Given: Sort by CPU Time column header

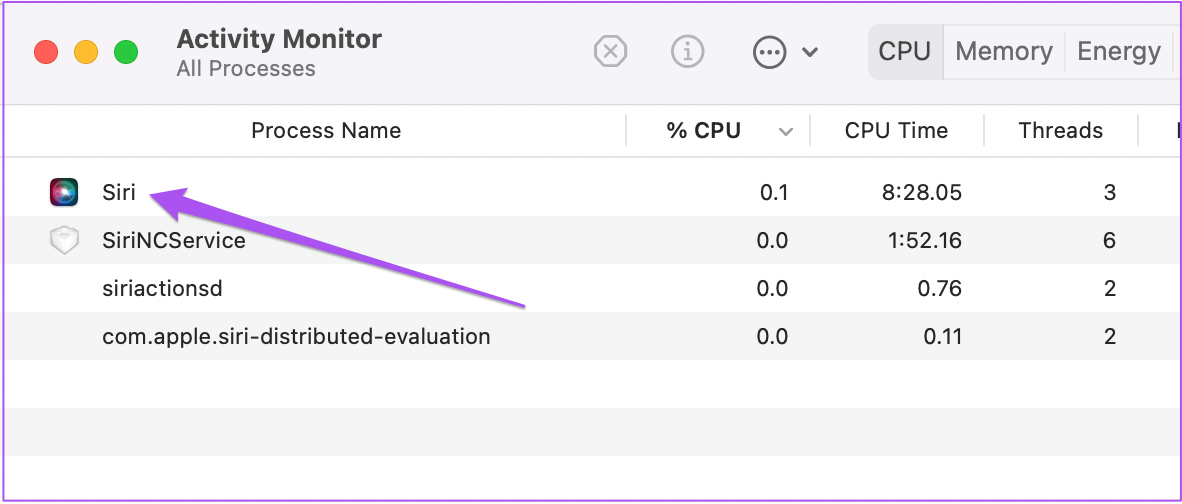Looking at the screenshot, I should (896, 131).
